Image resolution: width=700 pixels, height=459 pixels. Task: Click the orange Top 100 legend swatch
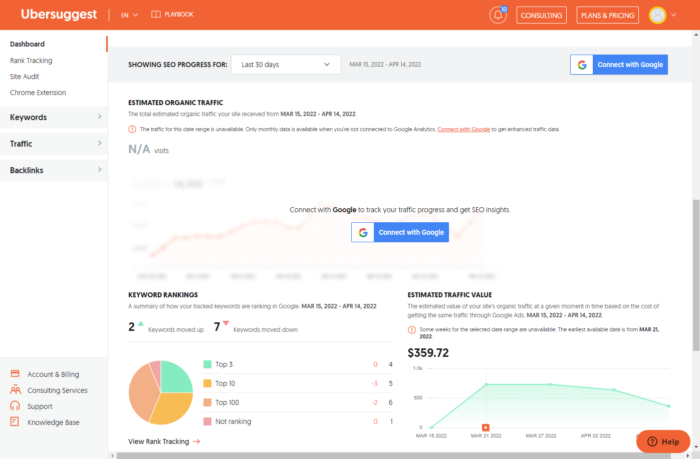[207, 402]
